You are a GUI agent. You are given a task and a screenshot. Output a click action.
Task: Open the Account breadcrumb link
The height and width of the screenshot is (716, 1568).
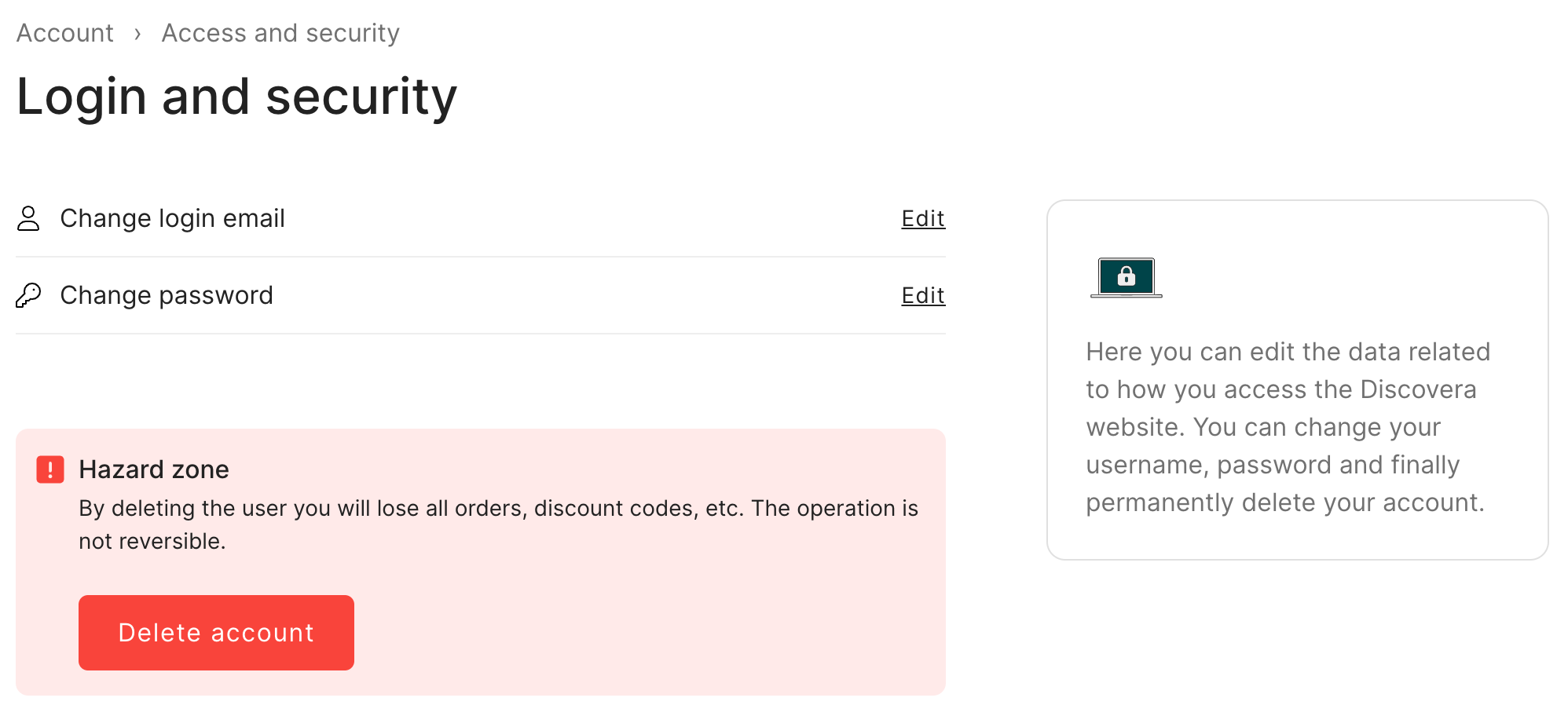pyautogui.click(x=64, y=33)
